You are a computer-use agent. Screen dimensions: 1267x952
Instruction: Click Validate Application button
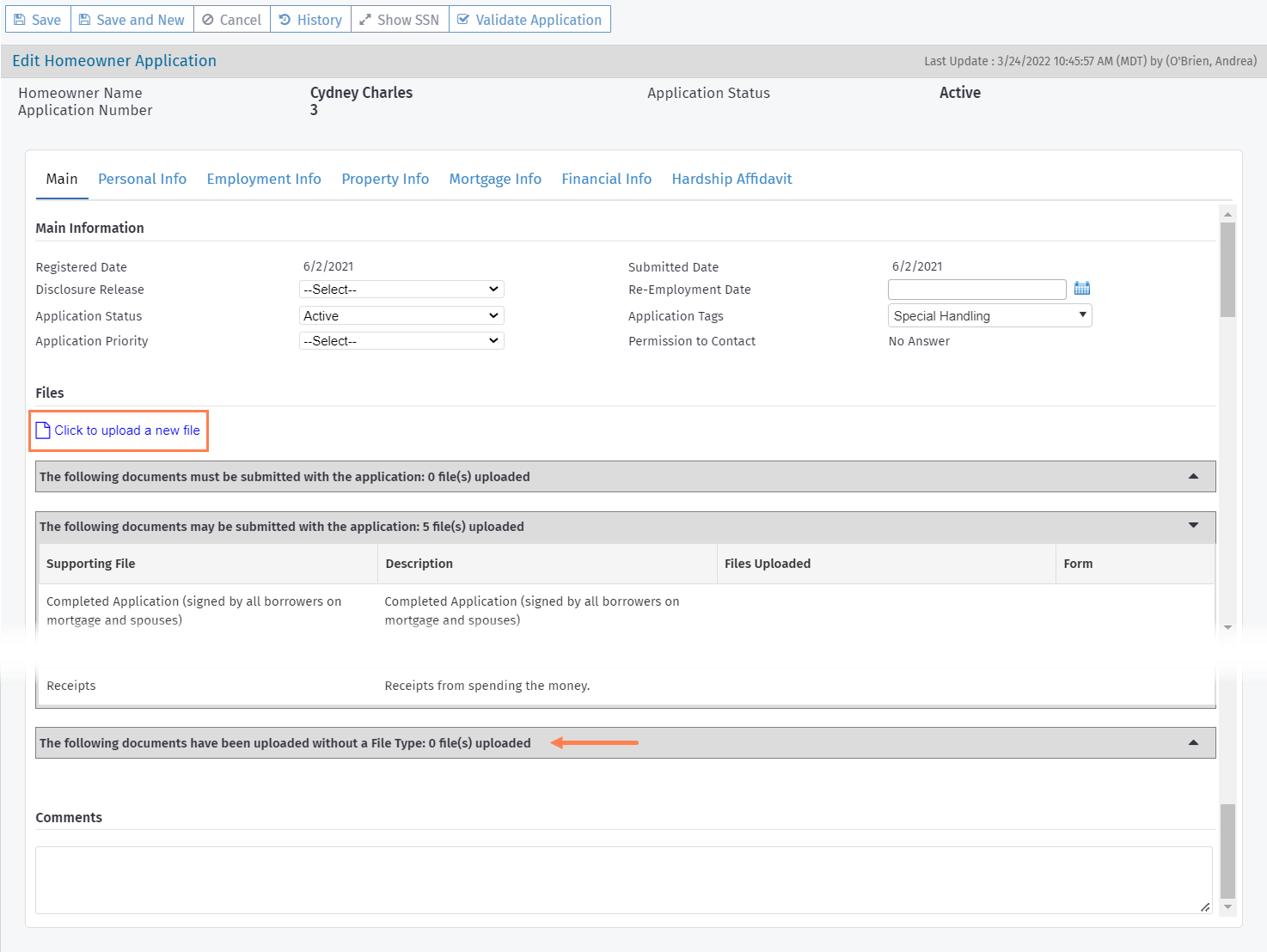click(529, 20)
